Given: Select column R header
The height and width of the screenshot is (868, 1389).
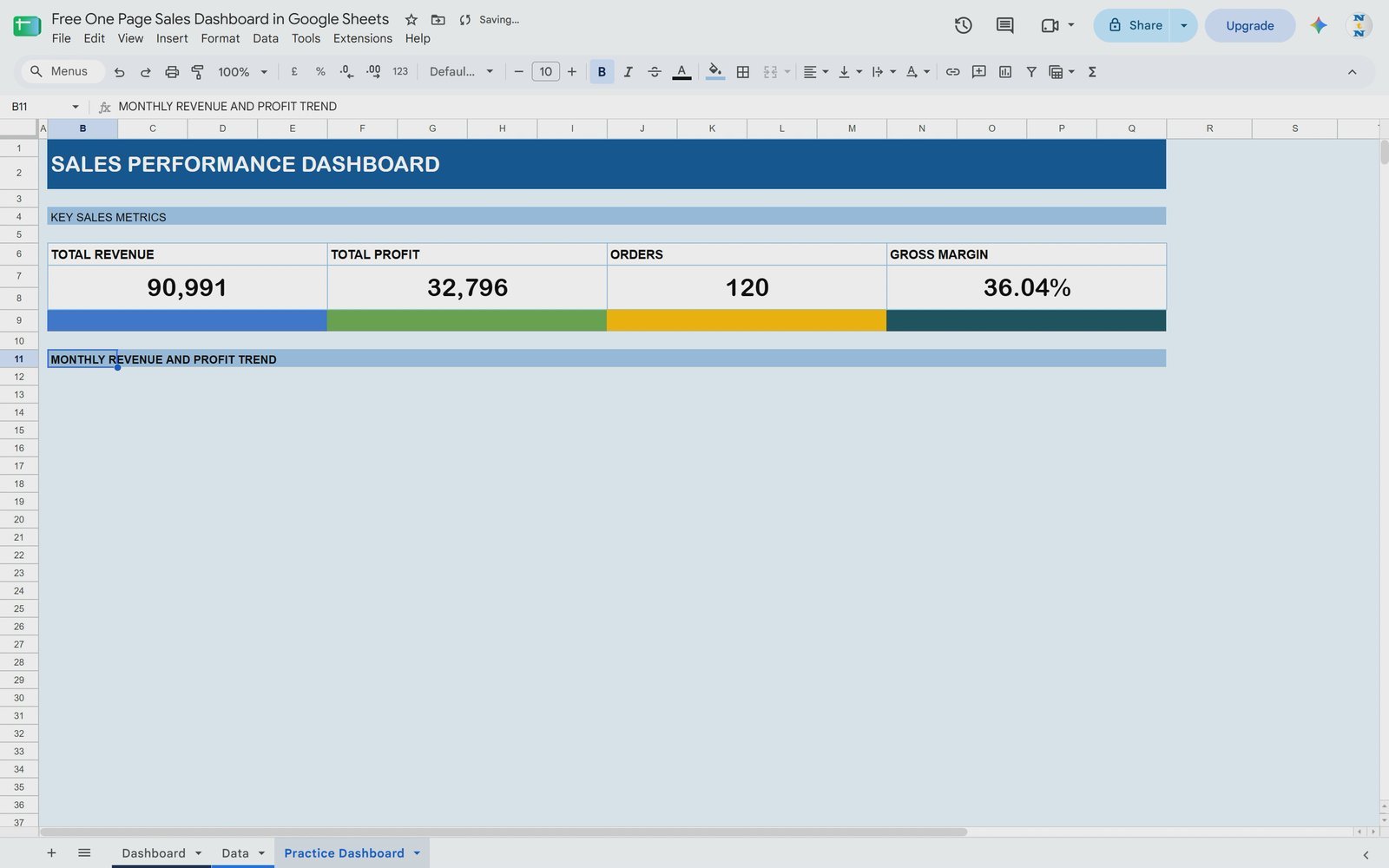Looking at the screenshot, I should [1209, 128].
